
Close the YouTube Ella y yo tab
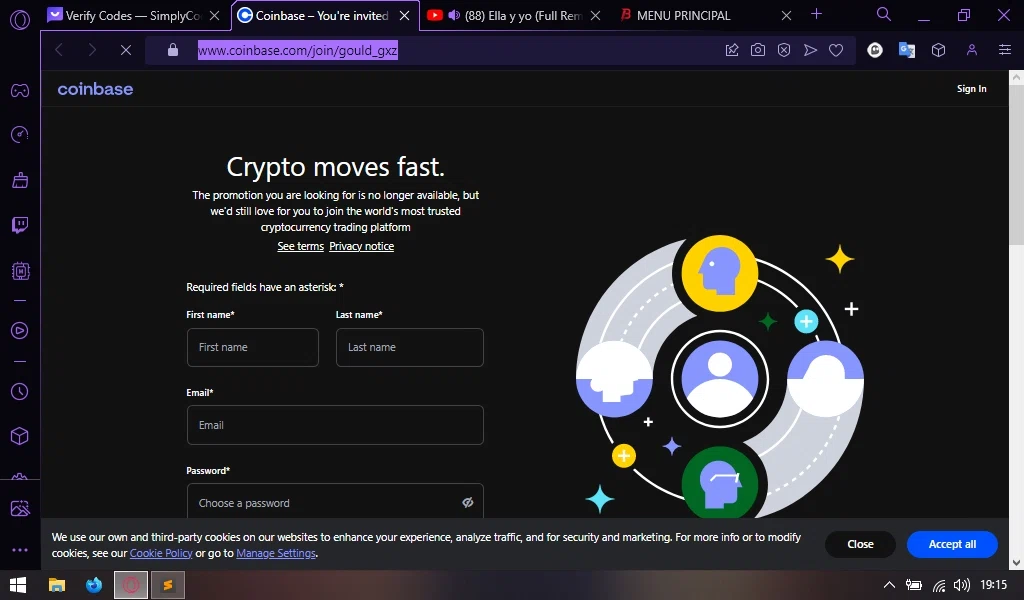point(595,16)
